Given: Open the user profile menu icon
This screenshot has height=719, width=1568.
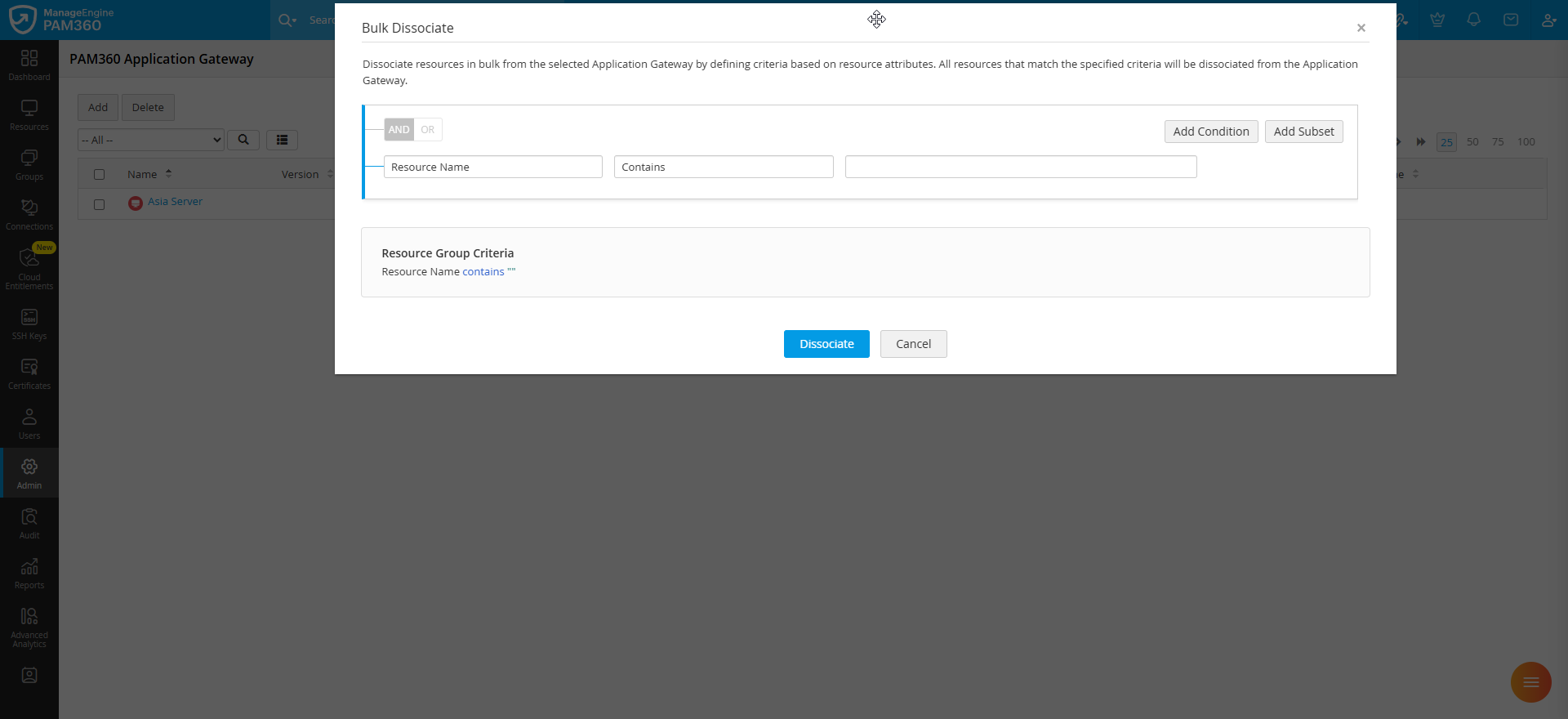Looking at the screenshot, I should (x=1548, y=20).
